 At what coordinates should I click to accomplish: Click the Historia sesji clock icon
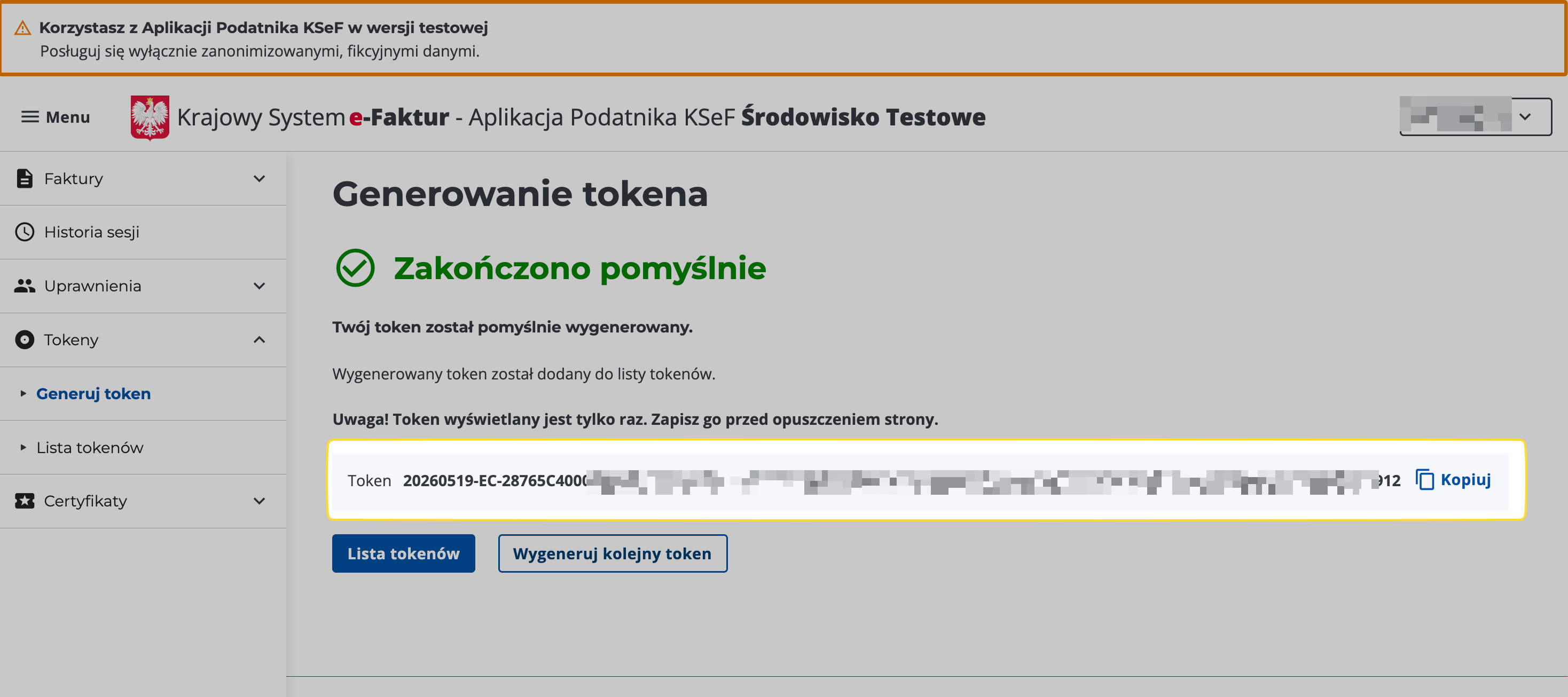tap(25, 232)
